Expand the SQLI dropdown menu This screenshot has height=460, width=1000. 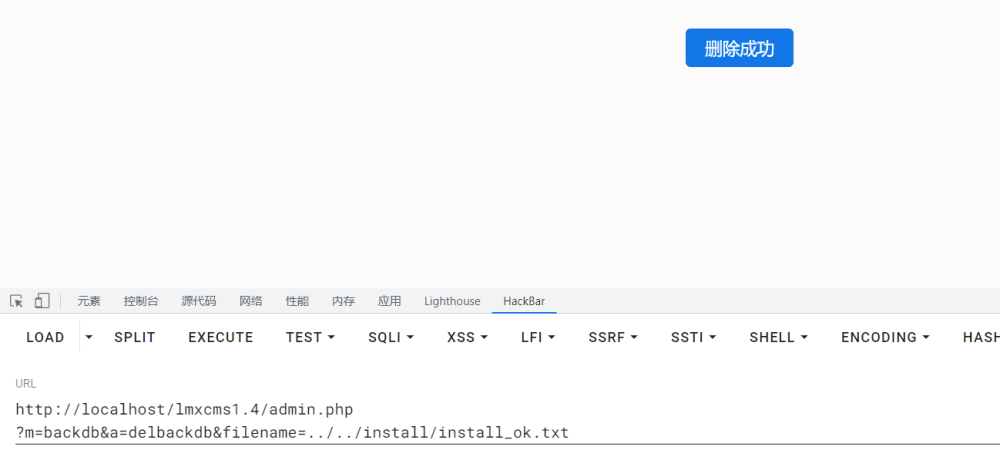point(391,338)
